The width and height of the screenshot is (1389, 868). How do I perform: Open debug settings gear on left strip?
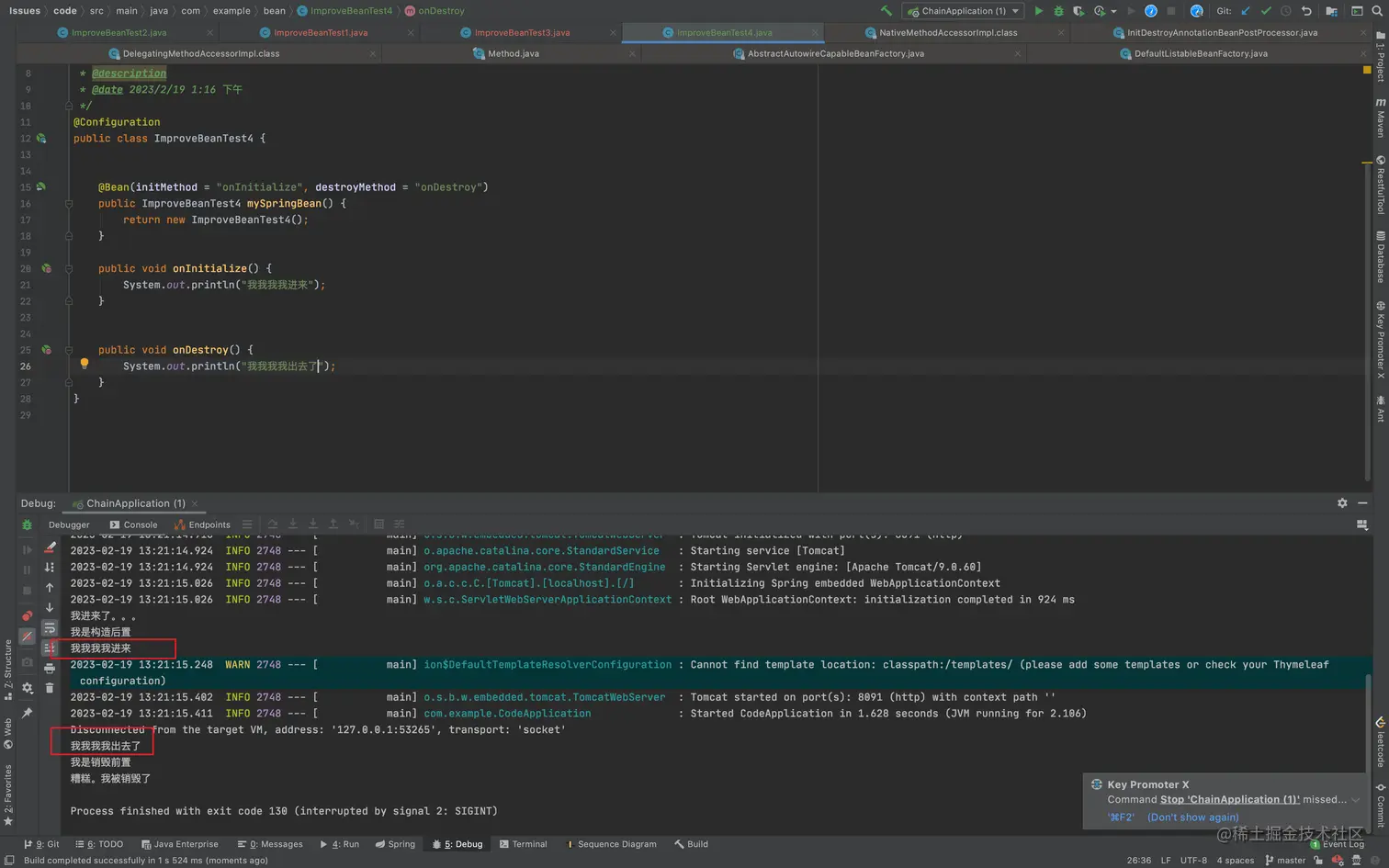(27, 688)
